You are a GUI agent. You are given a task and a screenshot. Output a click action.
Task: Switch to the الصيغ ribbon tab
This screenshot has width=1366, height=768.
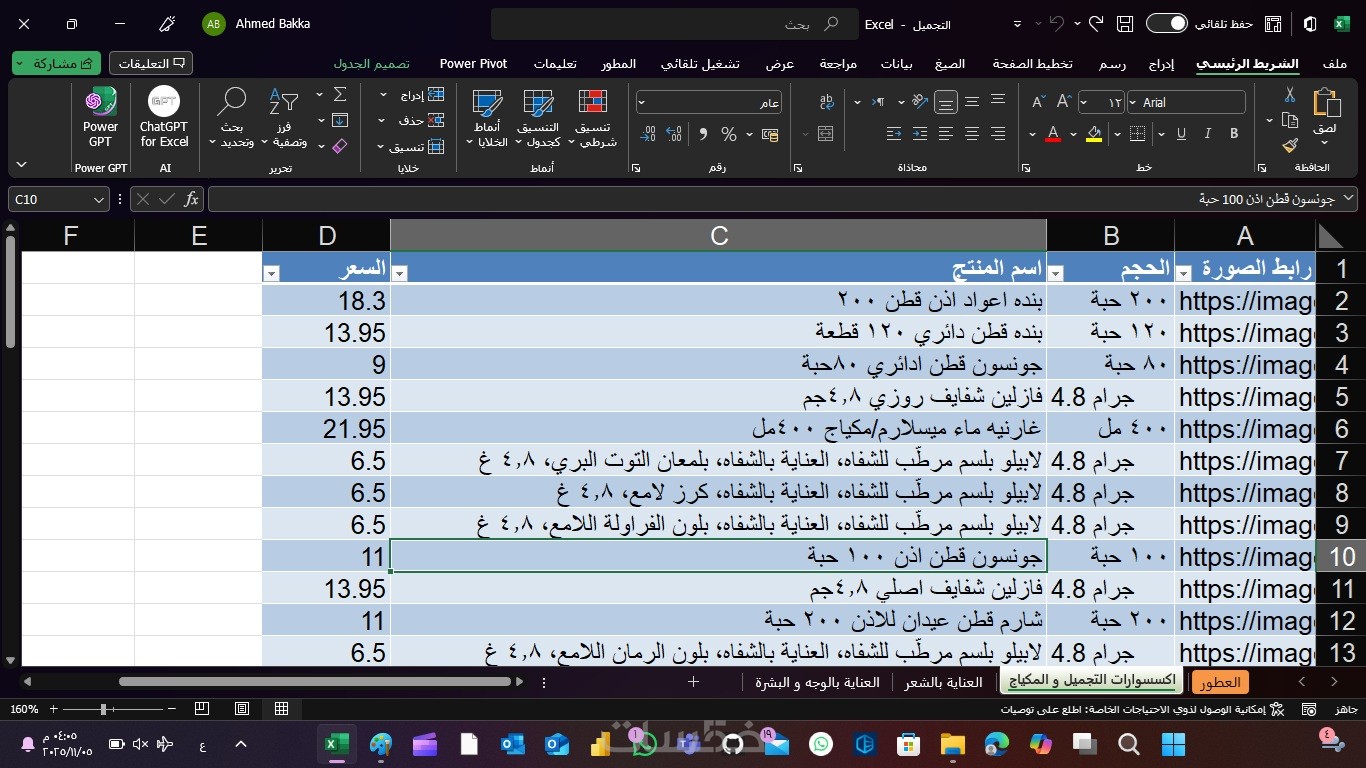[950, 64]
